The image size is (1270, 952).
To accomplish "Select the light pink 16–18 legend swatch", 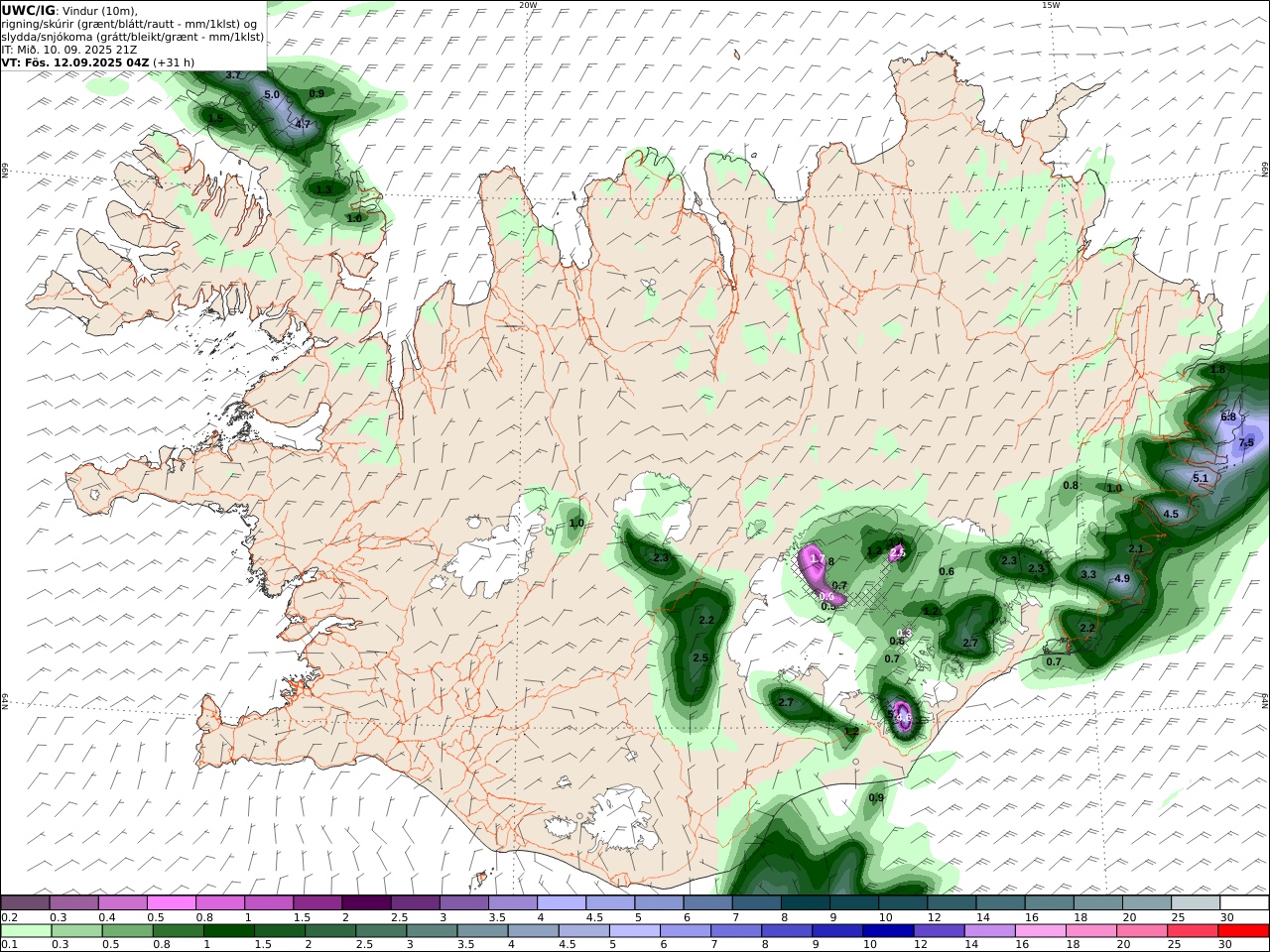I will pyautogui.click(x=1041, y=931).
